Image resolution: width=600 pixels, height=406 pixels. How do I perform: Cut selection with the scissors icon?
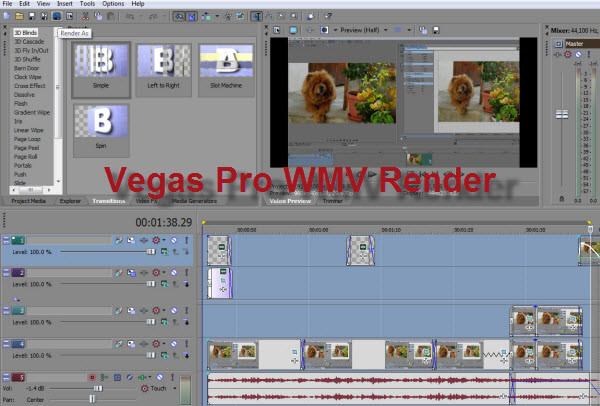(85, 16)
